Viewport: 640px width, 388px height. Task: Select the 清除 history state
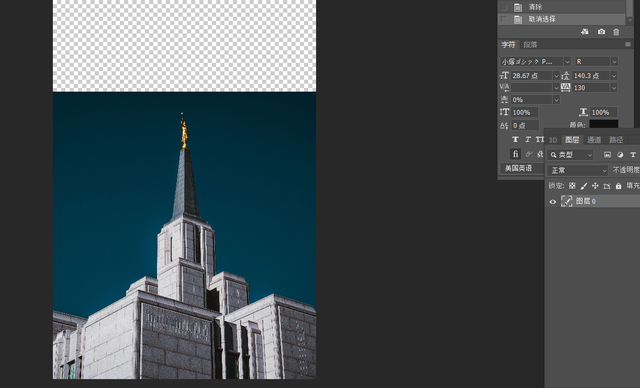(x=562, y=7)
